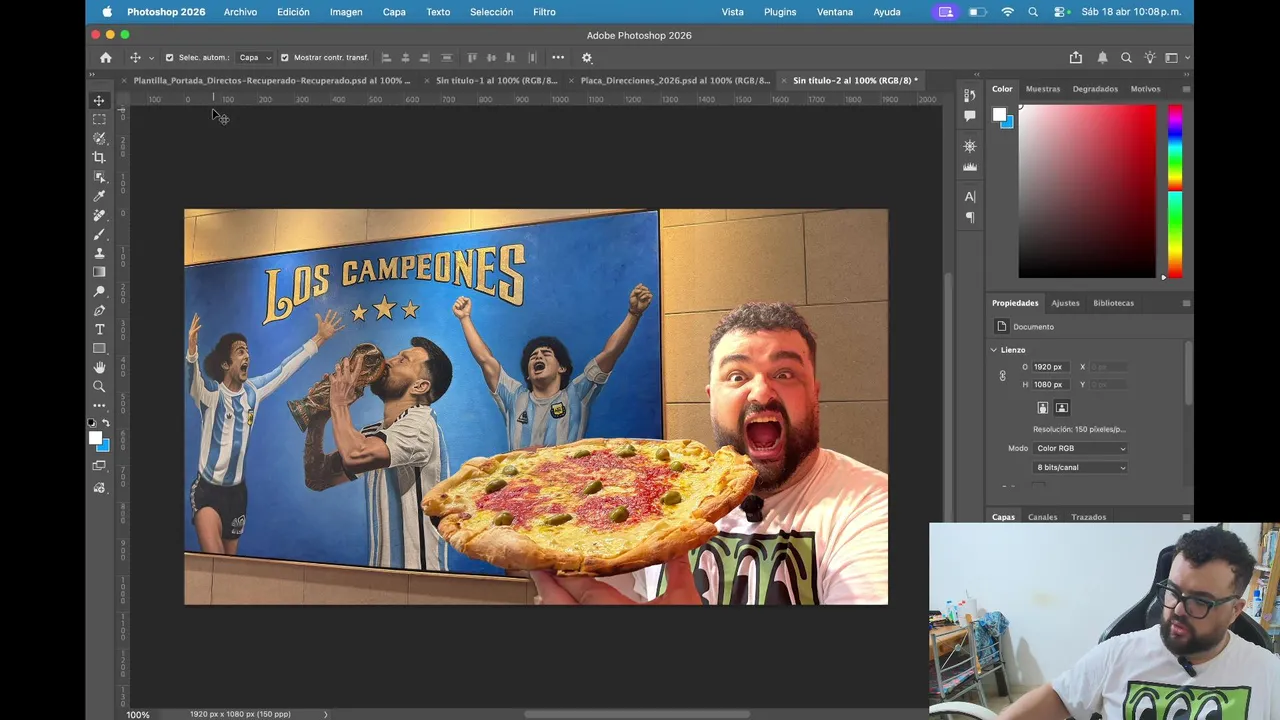
Task: Open the Discover lightbulb icon
Action: click(x=1150, y=58)
